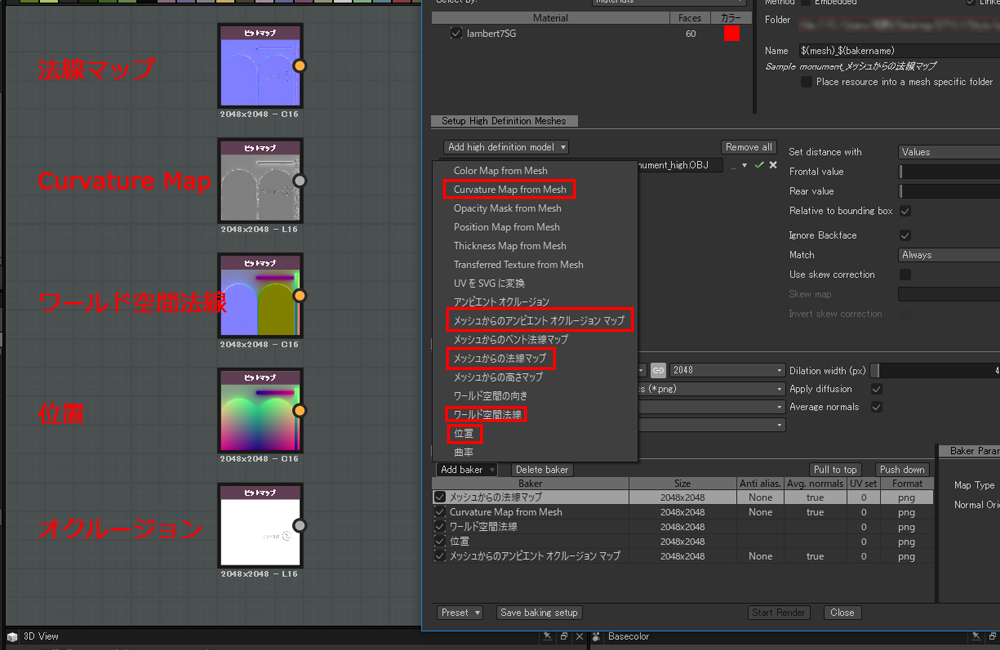Select the purple normal map bitmap node thumbnail
This screenshot has width=1000, height=650.
pyautogui.click(x=260, y=66)
